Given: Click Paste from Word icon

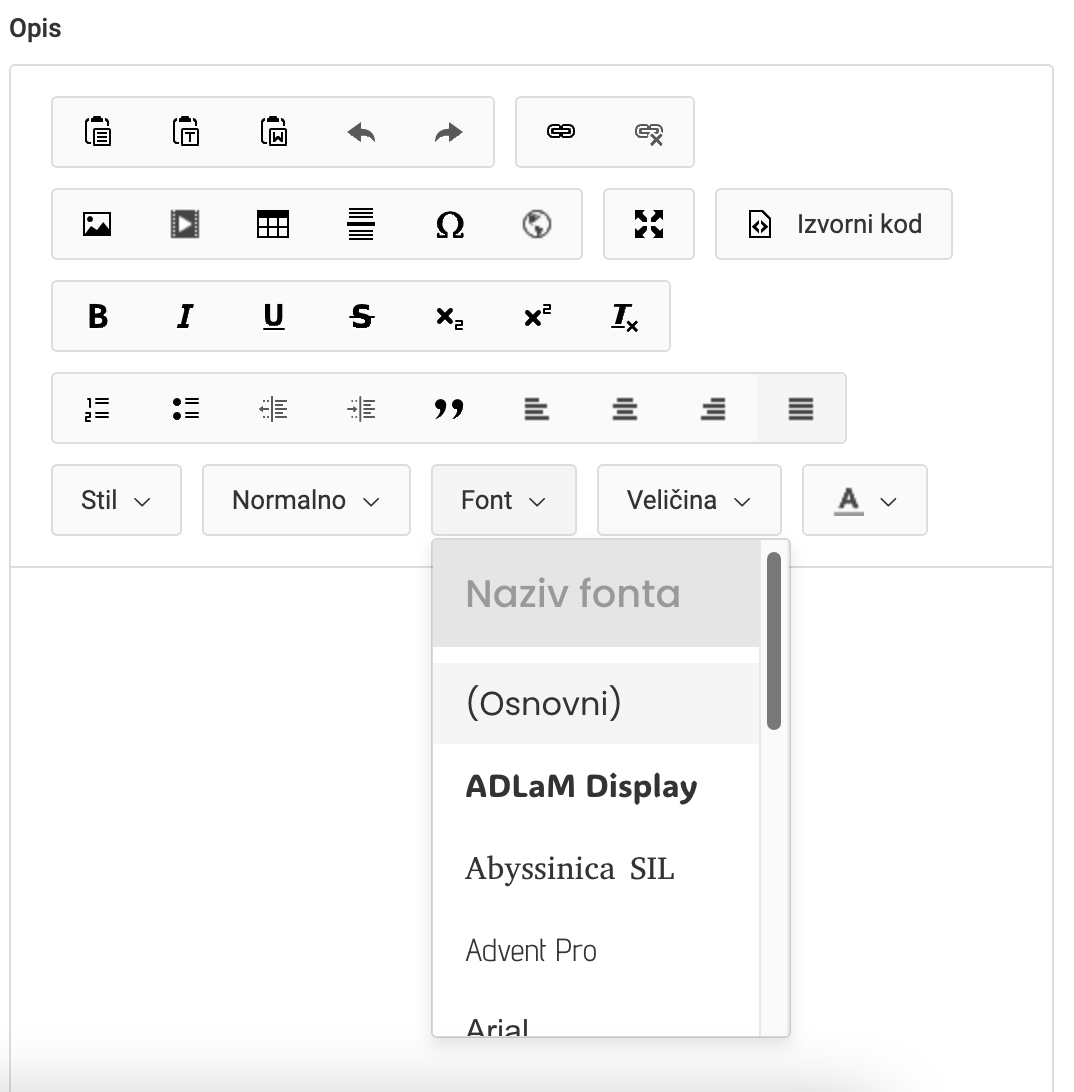Looking at the screenshot, I should tap(274, 132).
